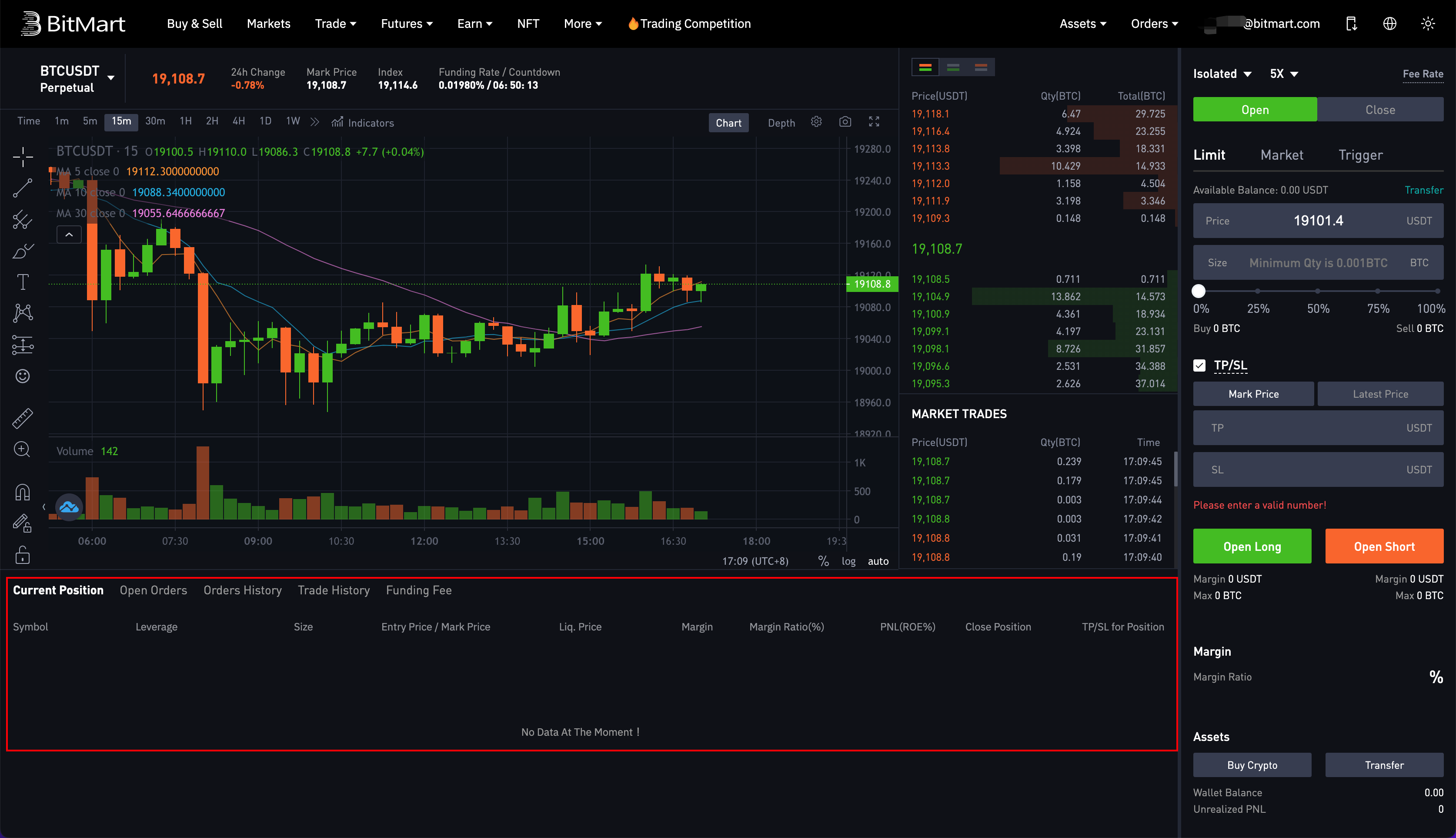The image size is (1456, 838).
Task: Select the patterns drawing tool
Action: click(23, 313)
